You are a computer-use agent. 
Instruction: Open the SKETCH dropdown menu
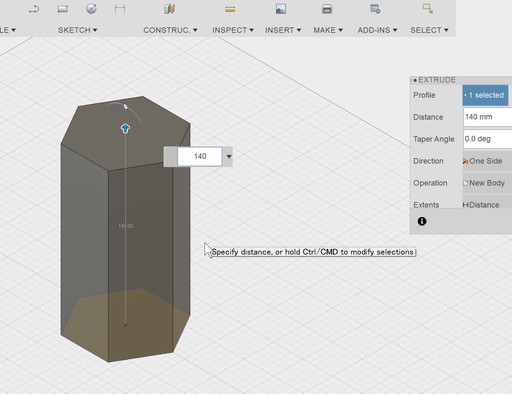[x=77, y=30]
